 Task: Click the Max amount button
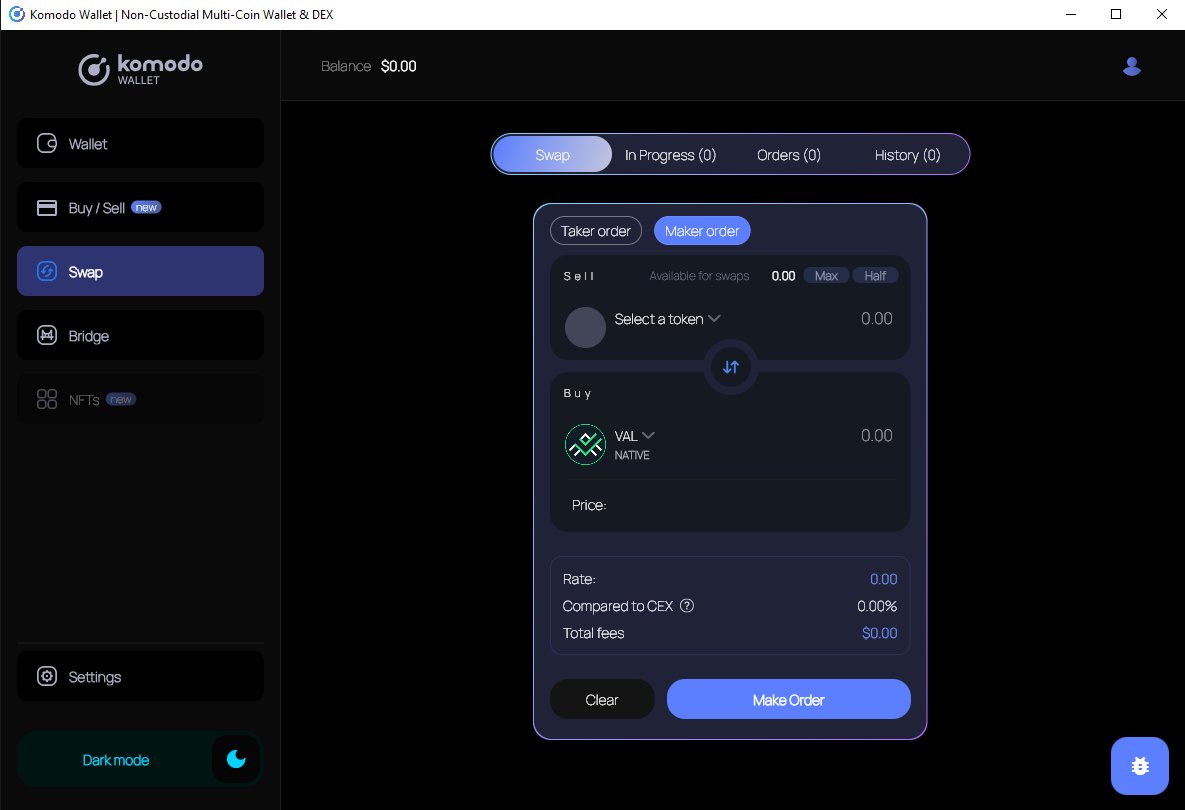click(826, 276)
